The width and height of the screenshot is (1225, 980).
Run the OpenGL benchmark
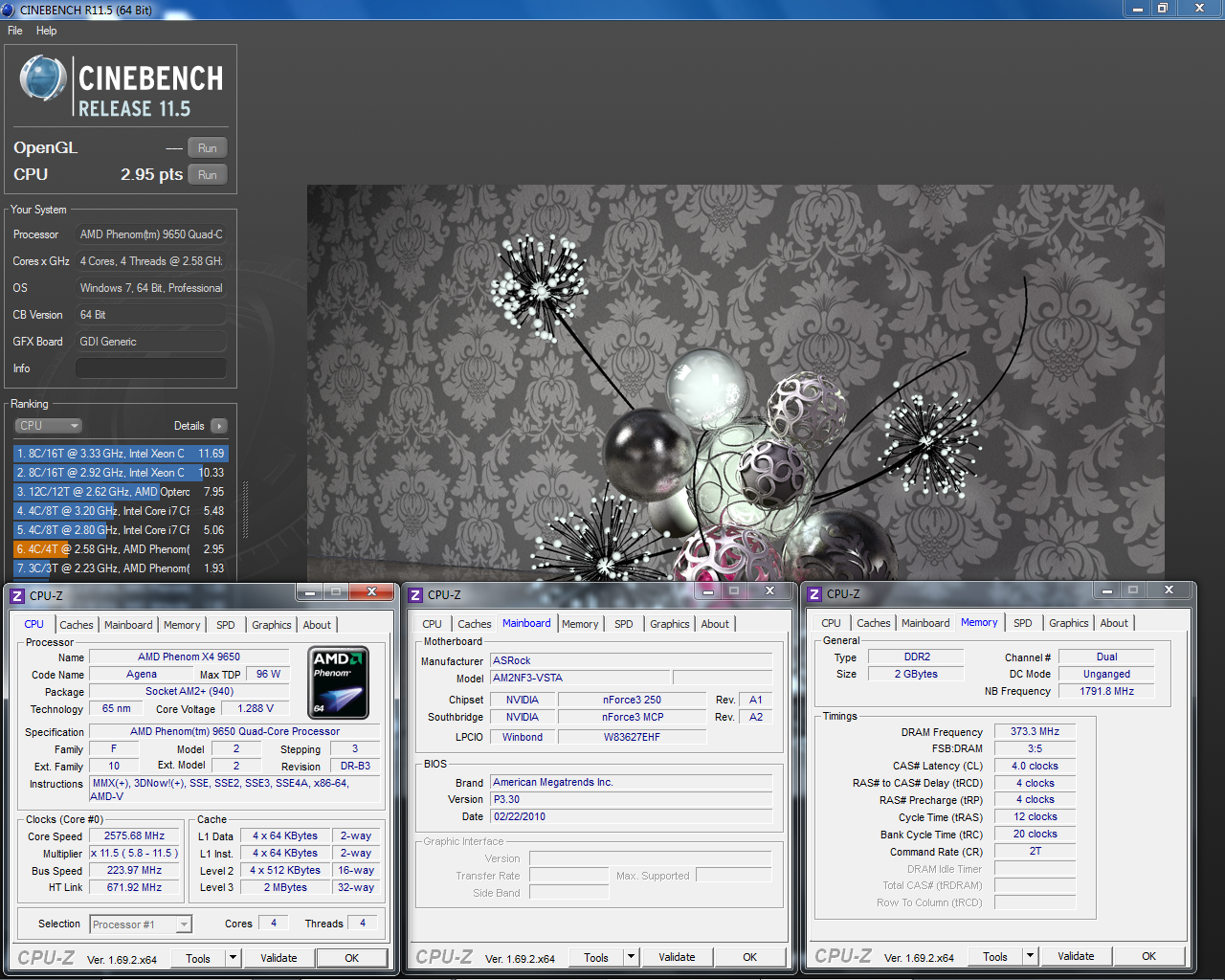[x=208, y=148]
